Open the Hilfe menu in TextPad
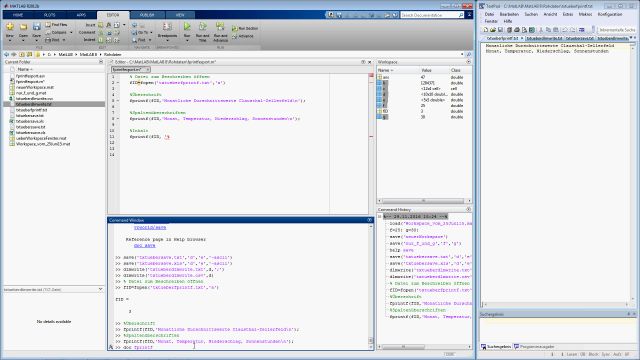 click(x=508, y=21)
